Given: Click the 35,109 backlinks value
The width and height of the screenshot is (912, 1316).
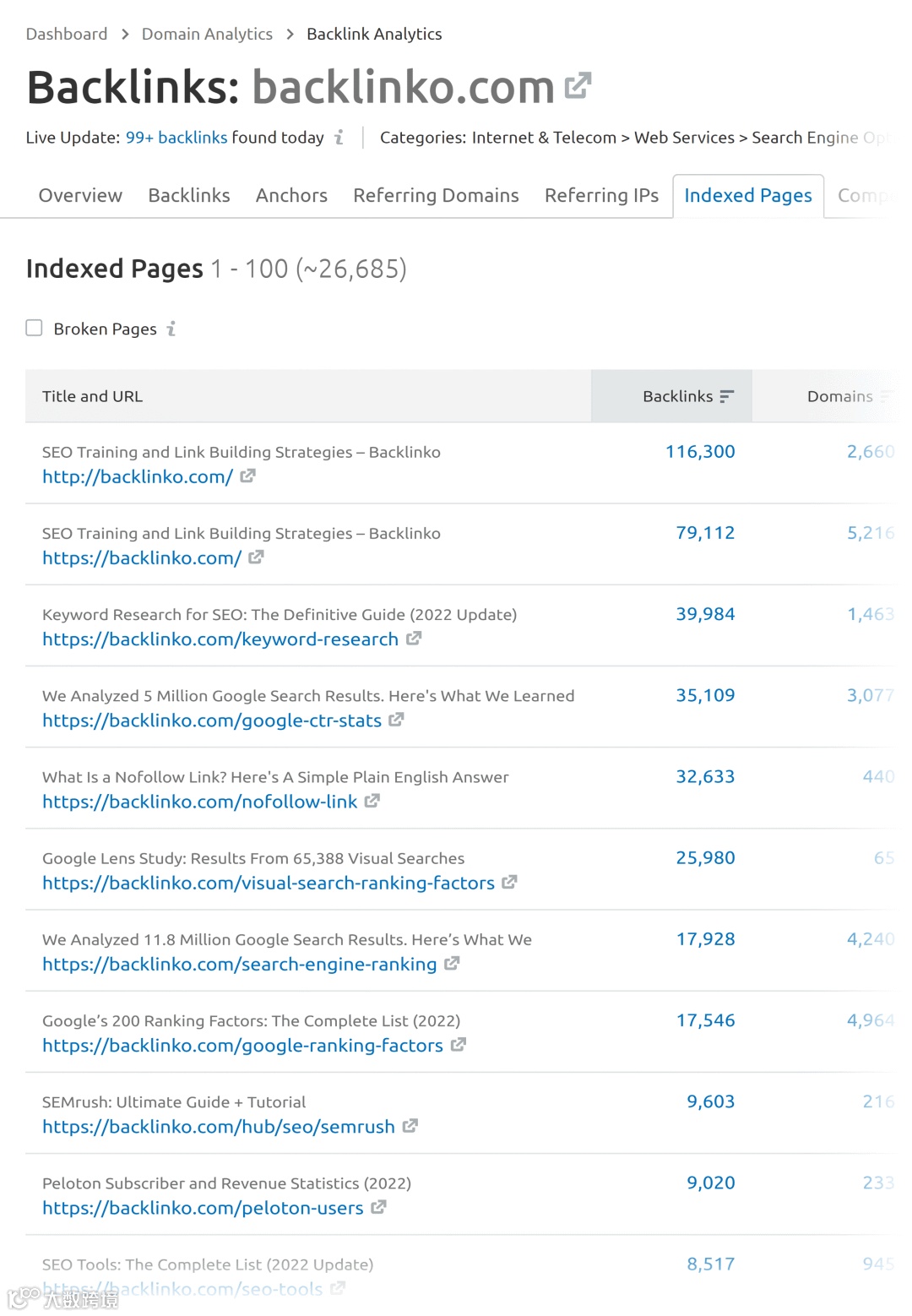Looking at the screenshot, I should tap(705, 694).
